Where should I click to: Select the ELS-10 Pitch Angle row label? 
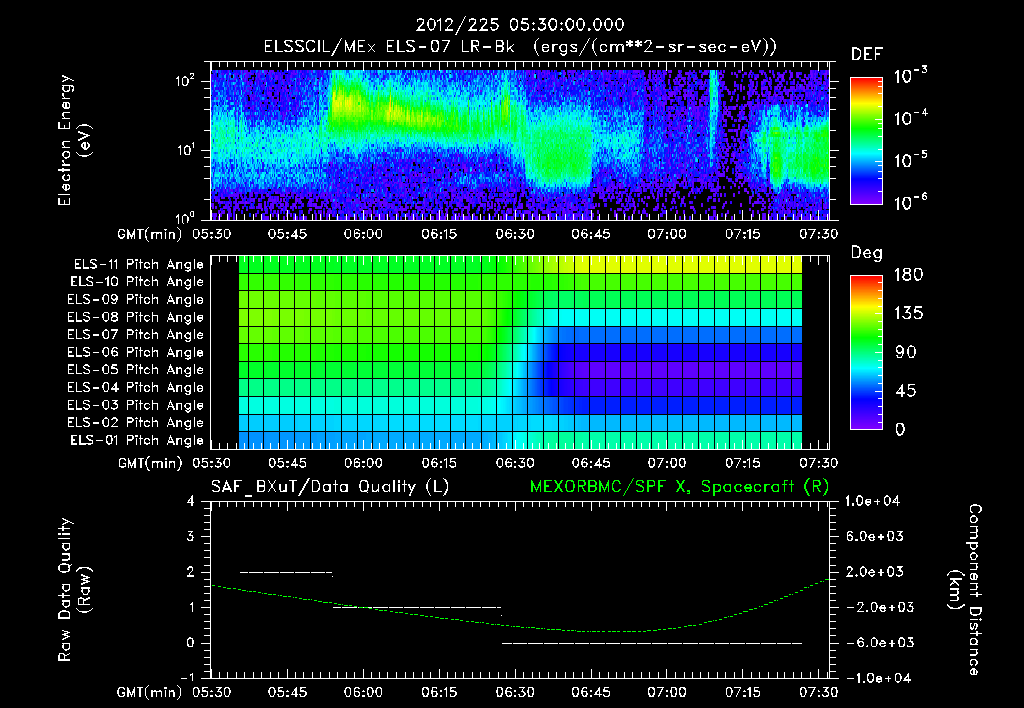[x=137, y=282]
